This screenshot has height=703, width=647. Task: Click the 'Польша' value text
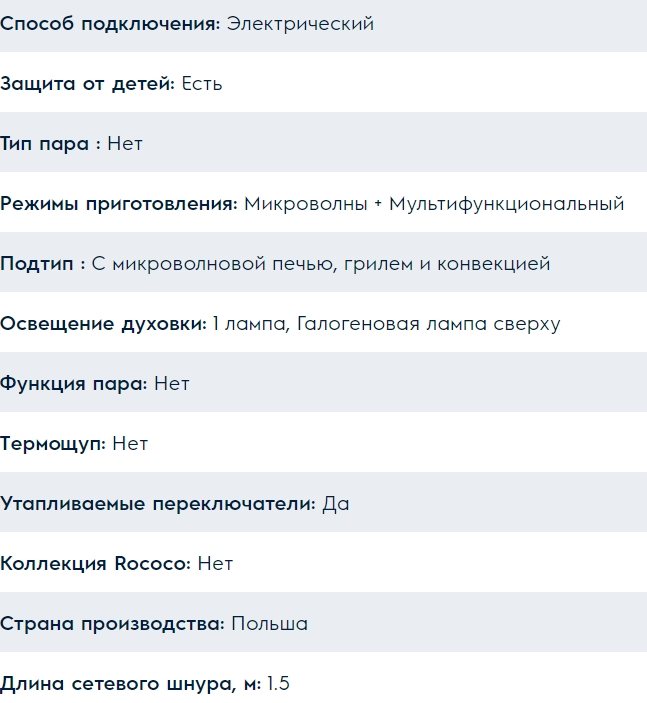[x=270, y=624]
